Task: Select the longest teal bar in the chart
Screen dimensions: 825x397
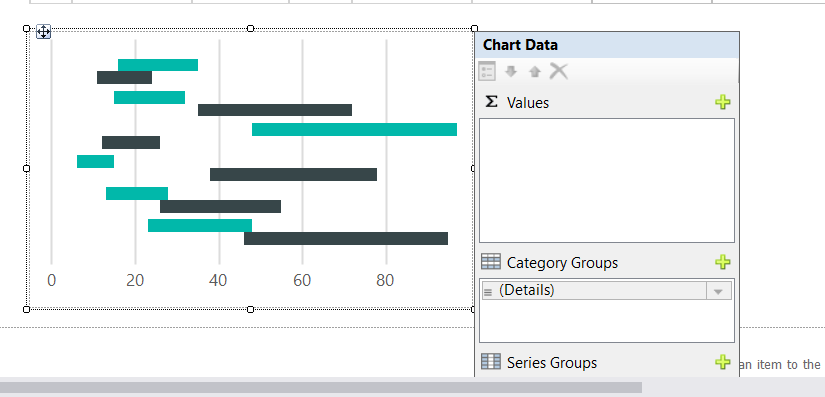Action: coord(354,129)
